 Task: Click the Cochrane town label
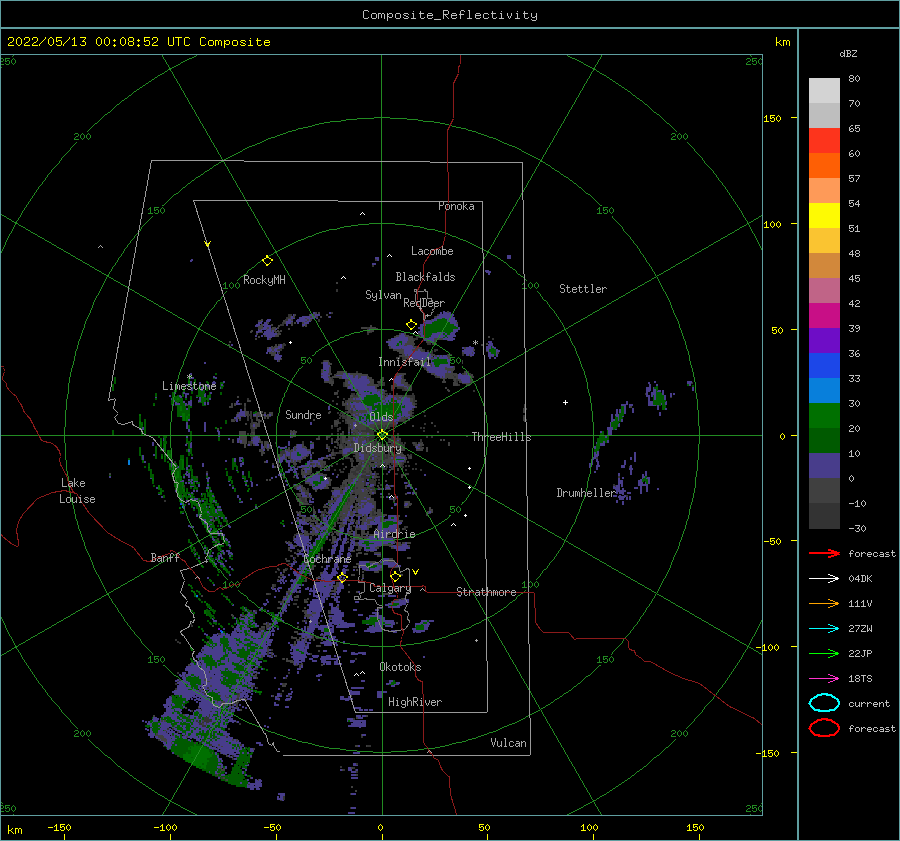click(327, 559)
